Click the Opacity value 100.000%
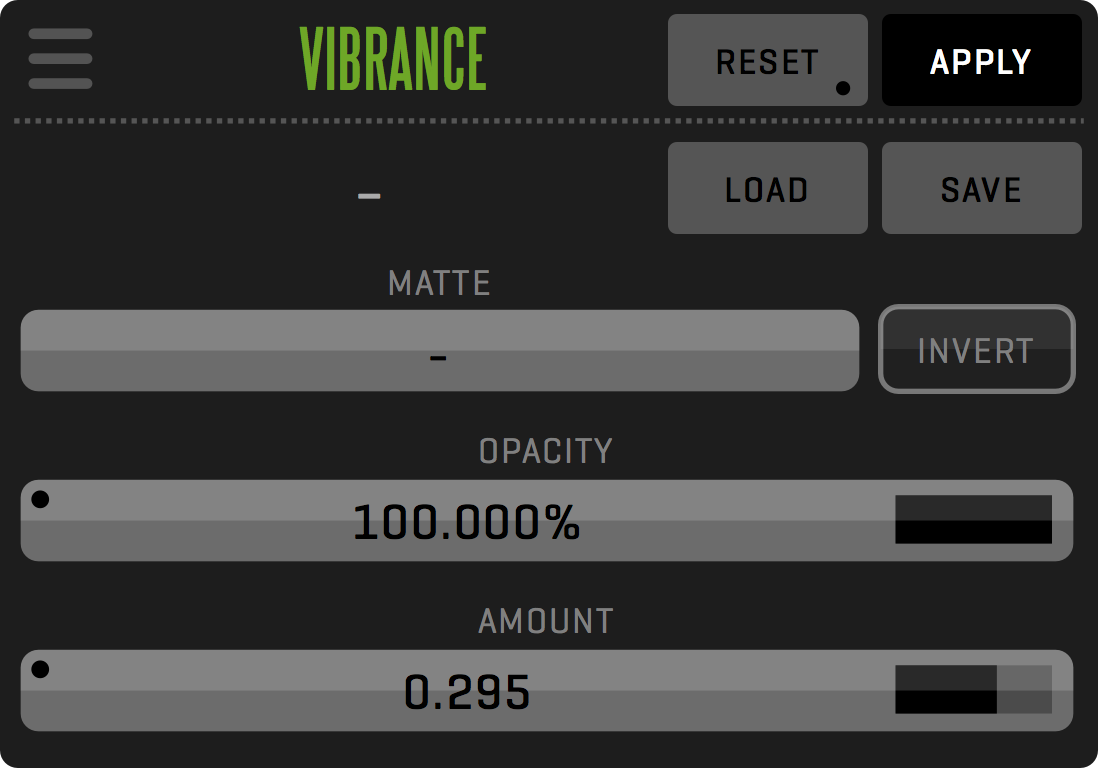This screenshot has width=1098, height=768. (466, 522)
